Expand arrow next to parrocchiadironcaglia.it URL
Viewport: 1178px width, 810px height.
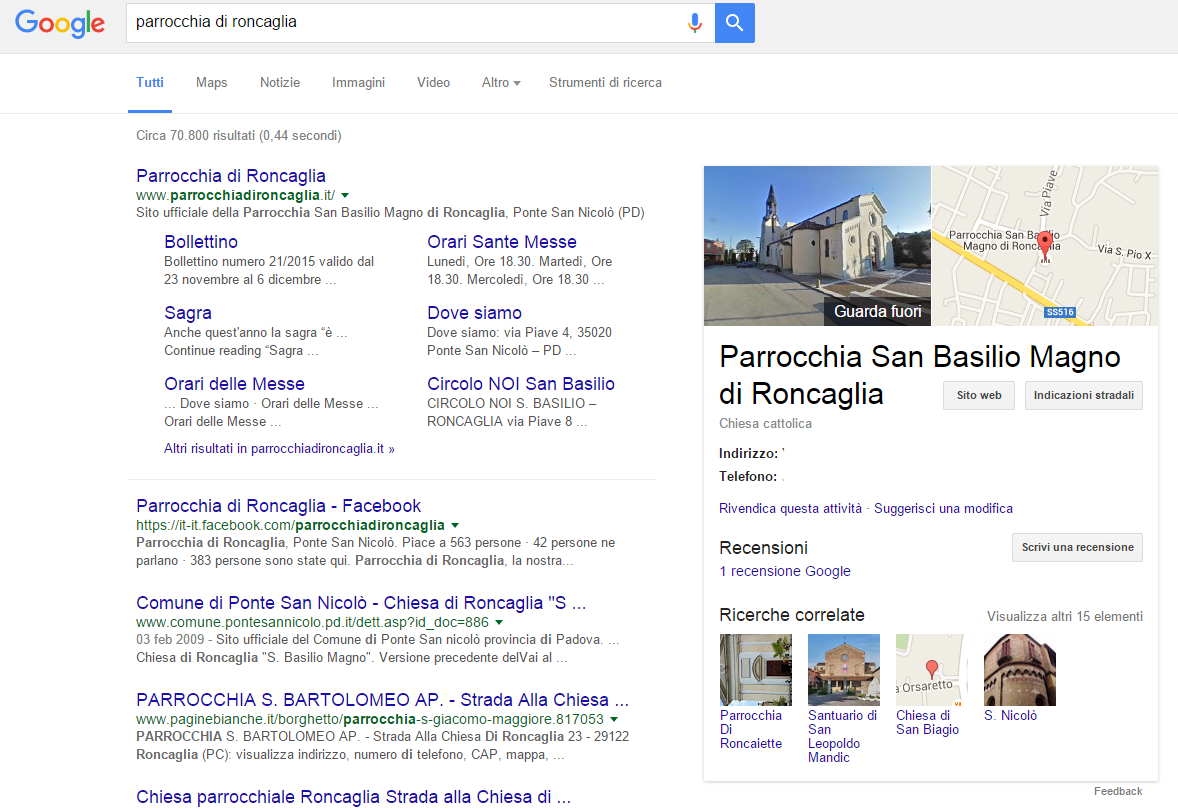pyautogui.click(x=345, y=195)
